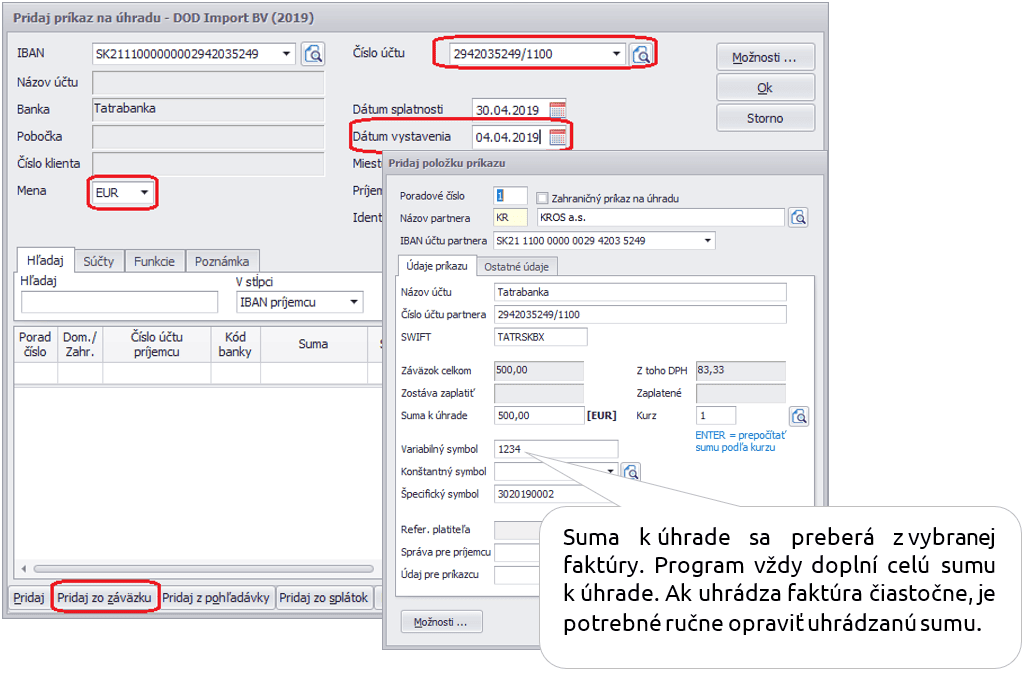Click the Hľadaj search text field

click(119, 302)
